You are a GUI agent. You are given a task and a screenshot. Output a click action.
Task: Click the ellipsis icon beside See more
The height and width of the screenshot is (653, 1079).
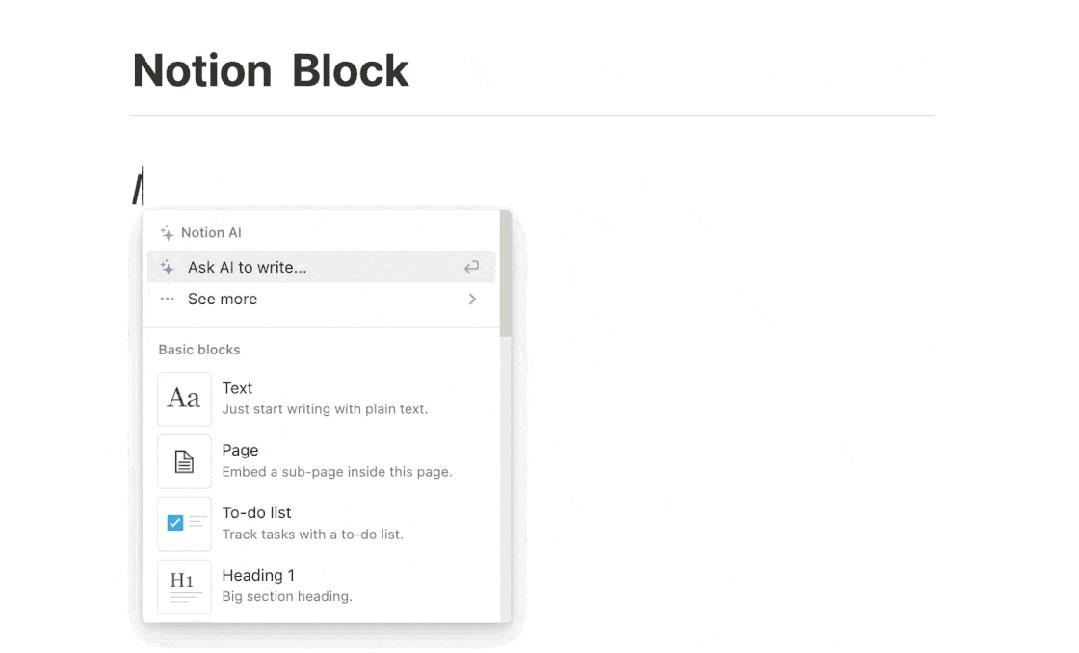click(x=167, y=299)
